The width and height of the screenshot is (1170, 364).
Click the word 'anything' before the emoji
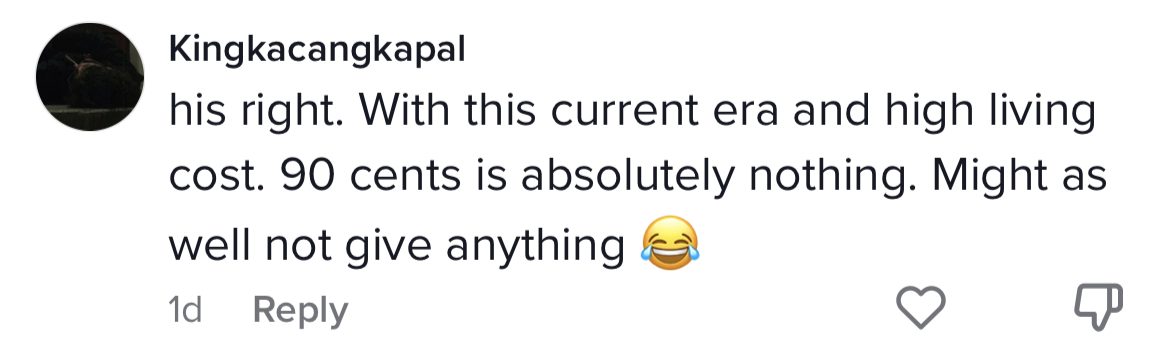[x=534, y=246]
